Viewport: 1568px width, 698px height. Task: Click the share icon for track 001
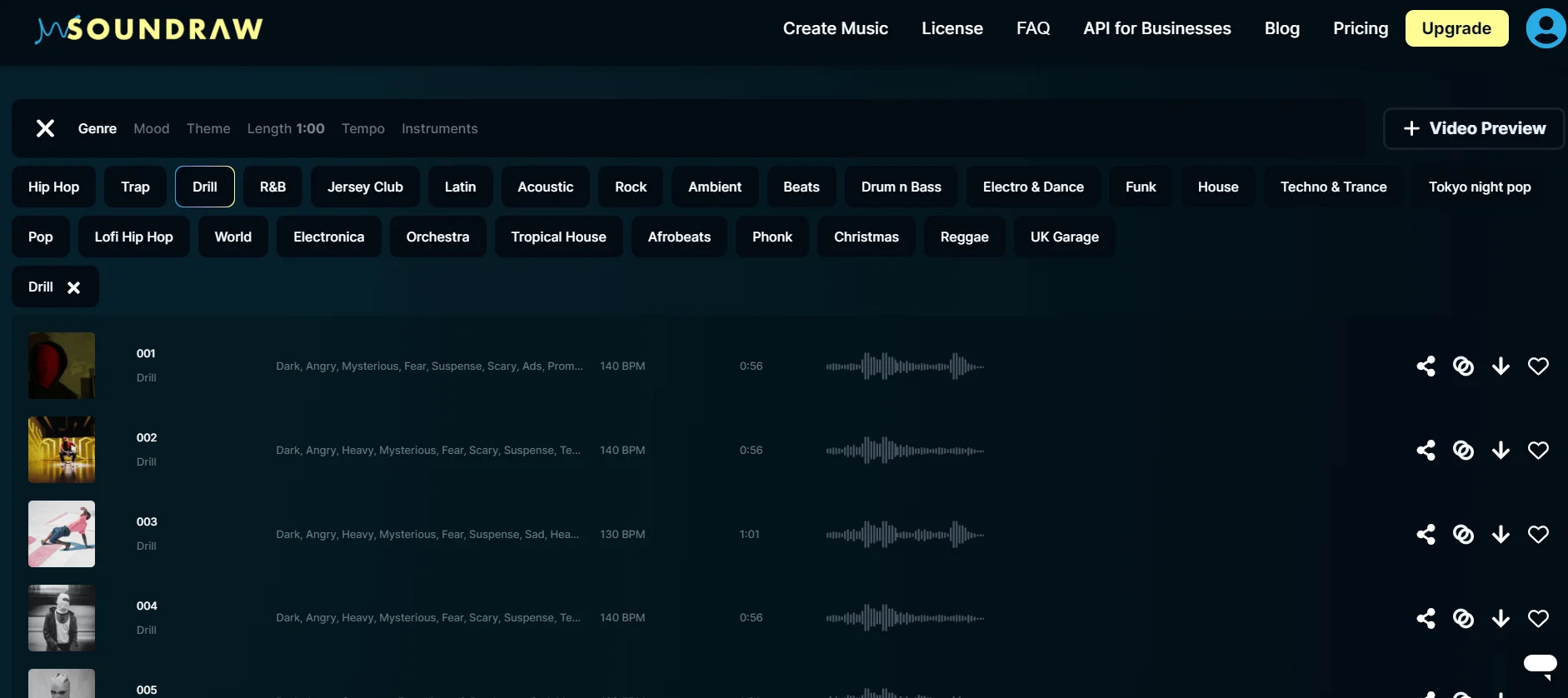[x=1426, y=366]
